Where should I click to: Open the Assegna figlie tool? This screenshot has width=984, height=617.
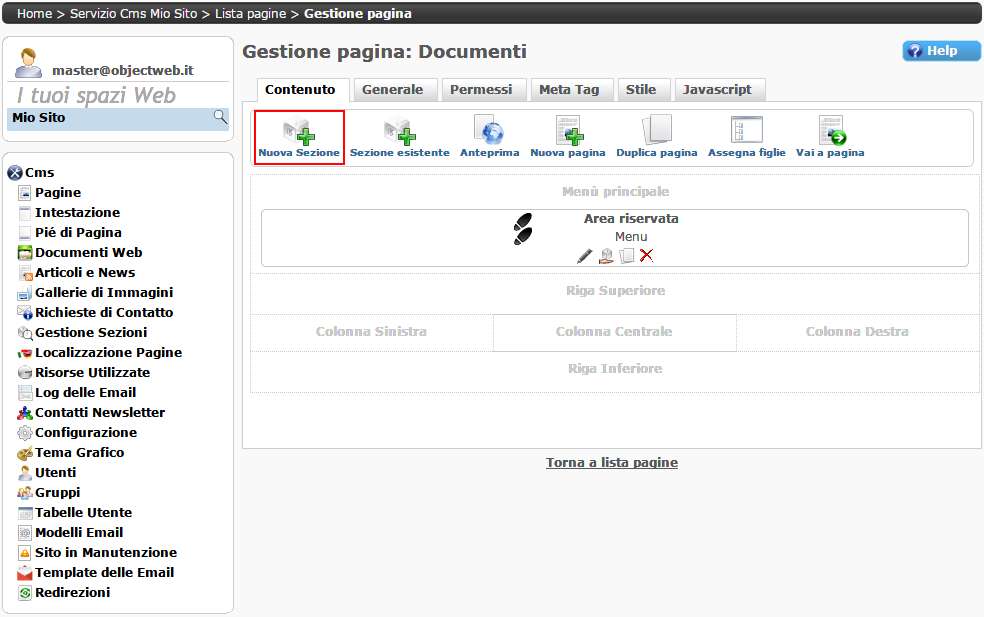click(746, 132)
